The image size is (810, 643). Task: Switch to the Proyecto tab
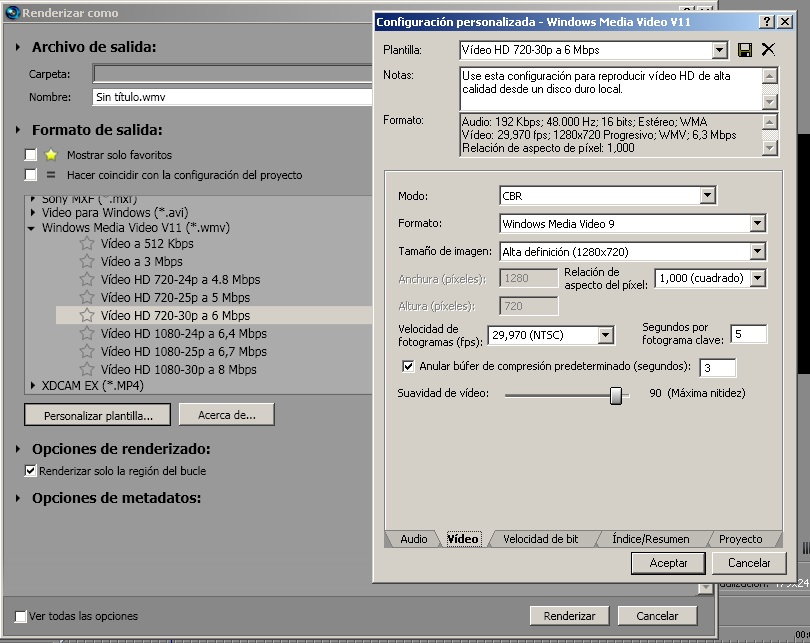[x=741, y=539]
